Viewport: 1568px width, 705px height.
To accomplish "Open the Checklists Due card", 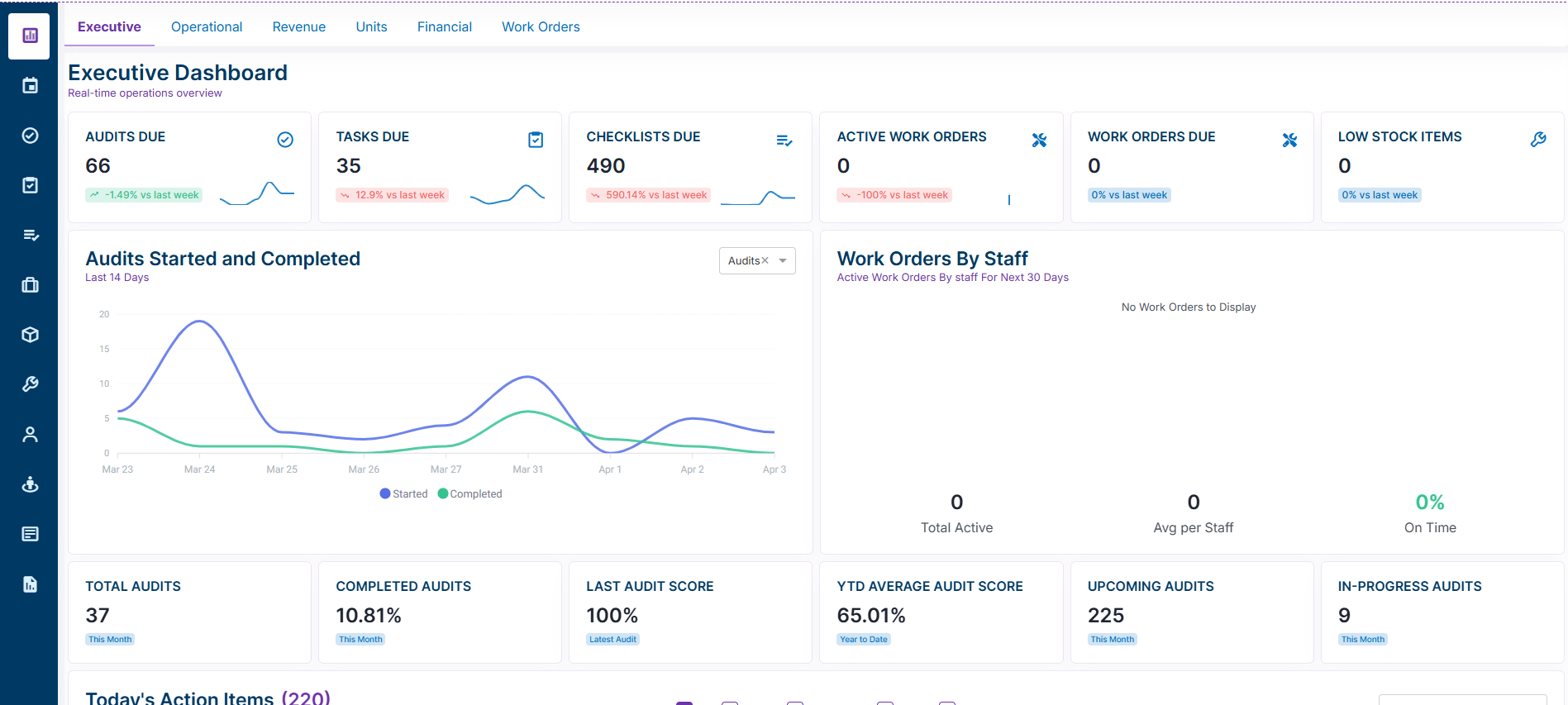I will click(690, 167).
